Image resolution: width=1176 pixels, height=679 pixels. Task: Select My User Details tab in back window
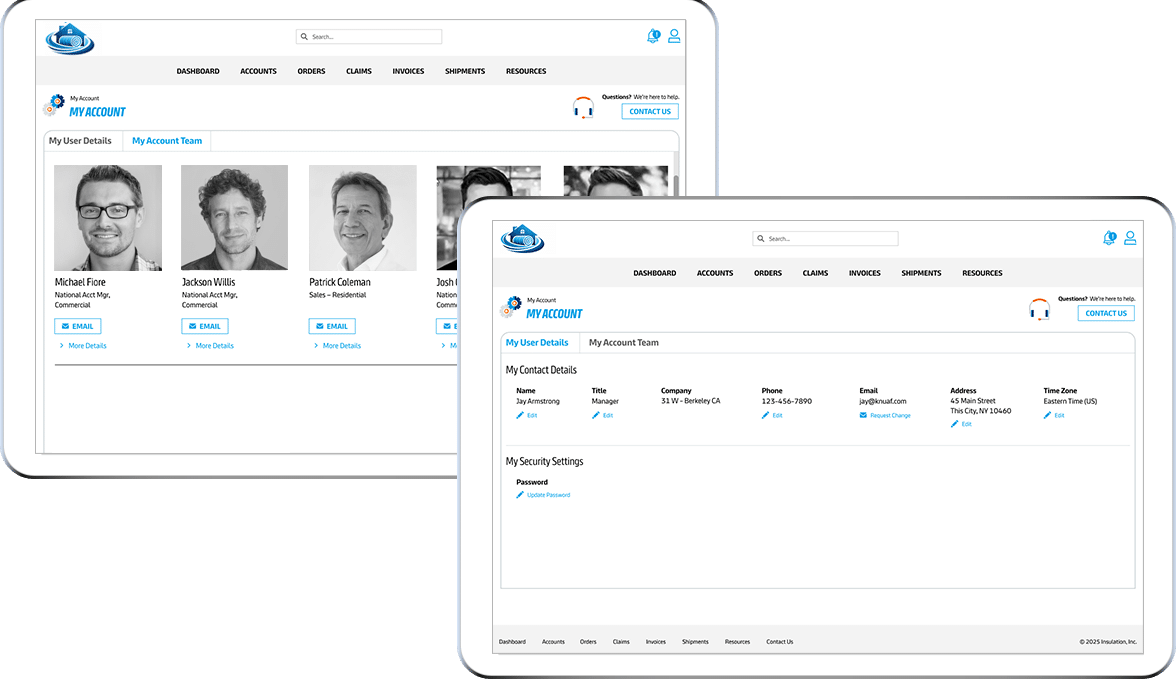pos(80,141)
